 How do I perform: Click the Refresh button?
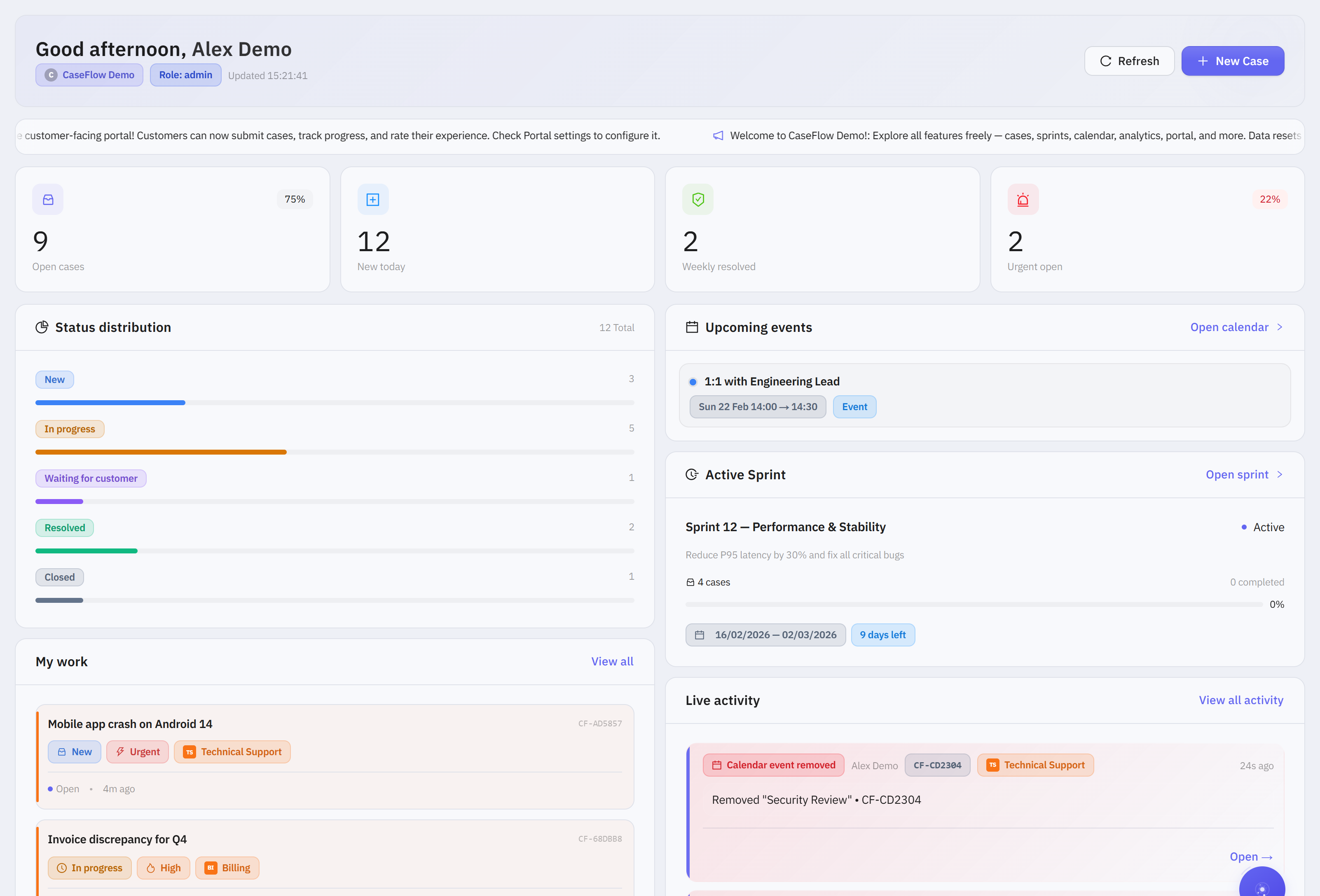1129,61
